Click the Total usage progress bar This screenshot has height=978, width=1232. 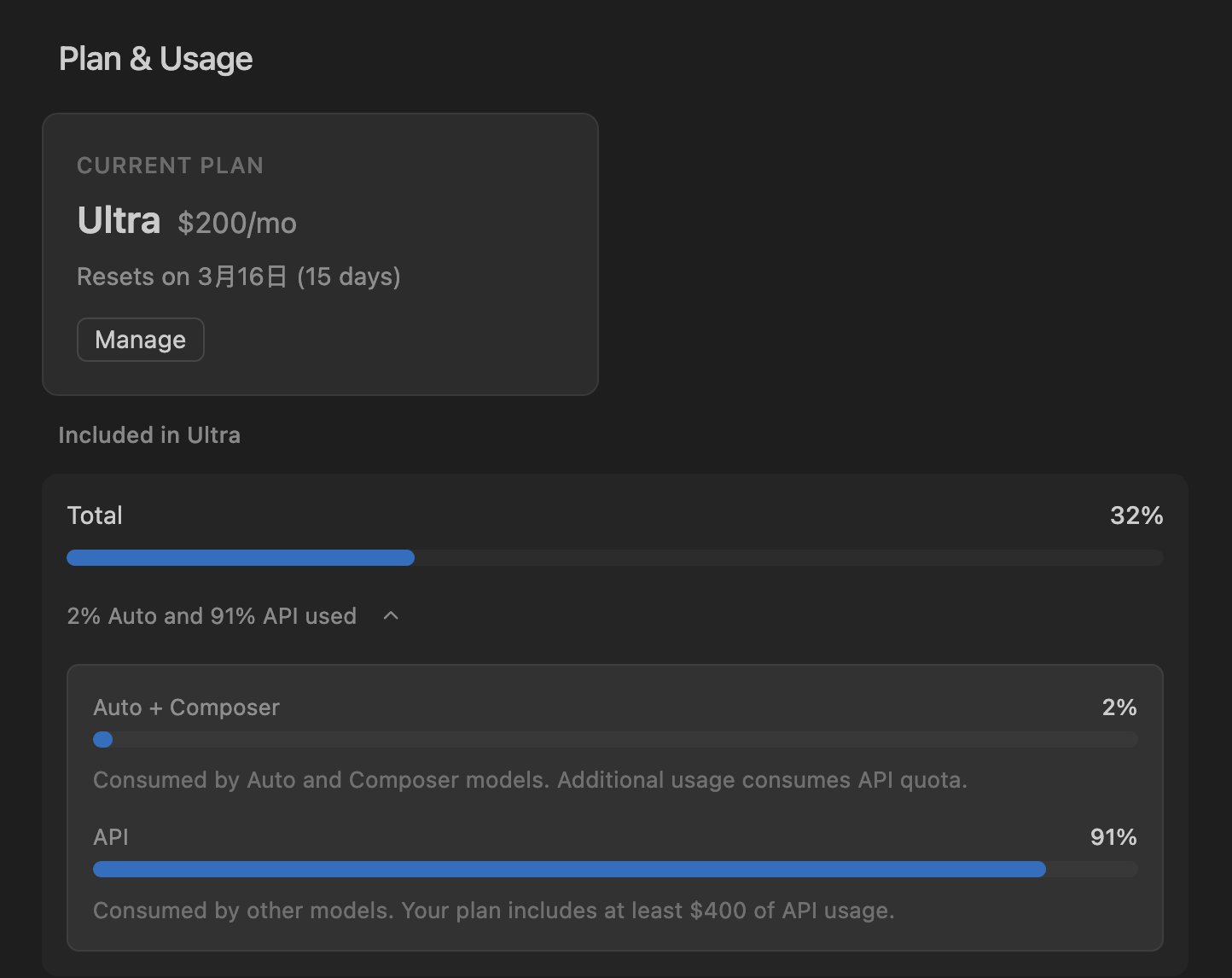point(614,558)
